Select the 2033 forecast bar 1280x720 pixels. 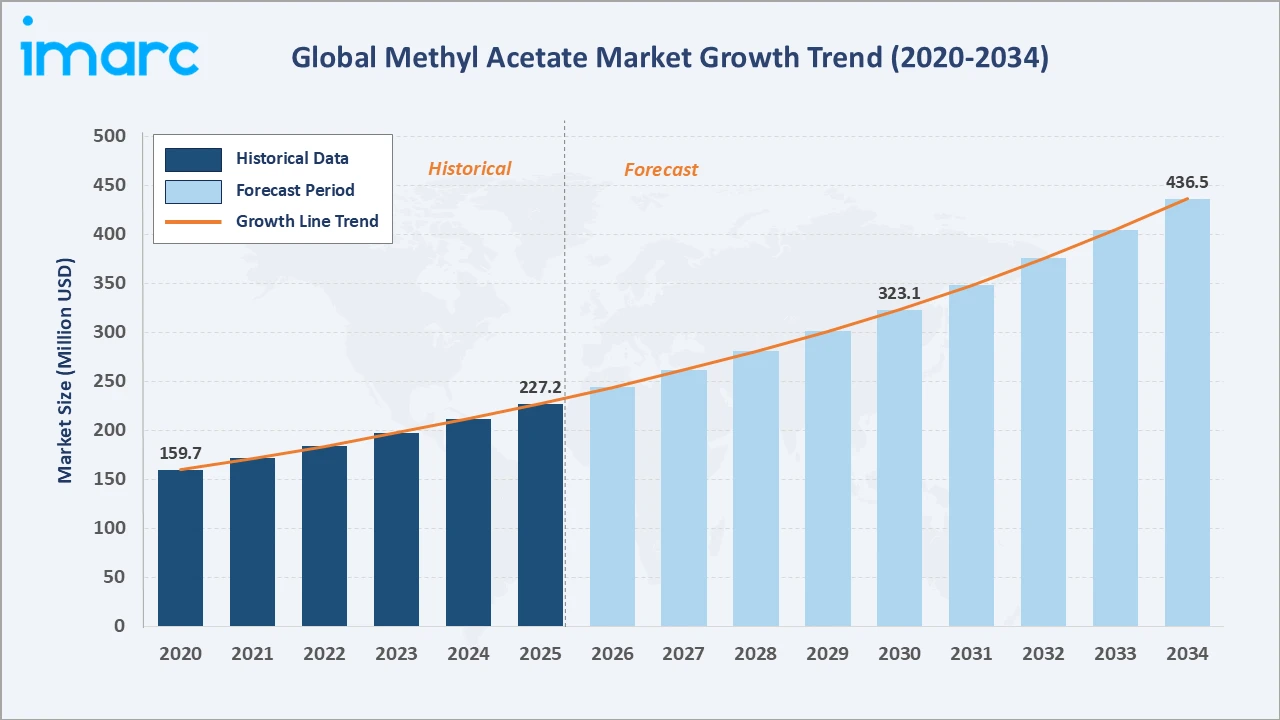[x=1115, y=428]
